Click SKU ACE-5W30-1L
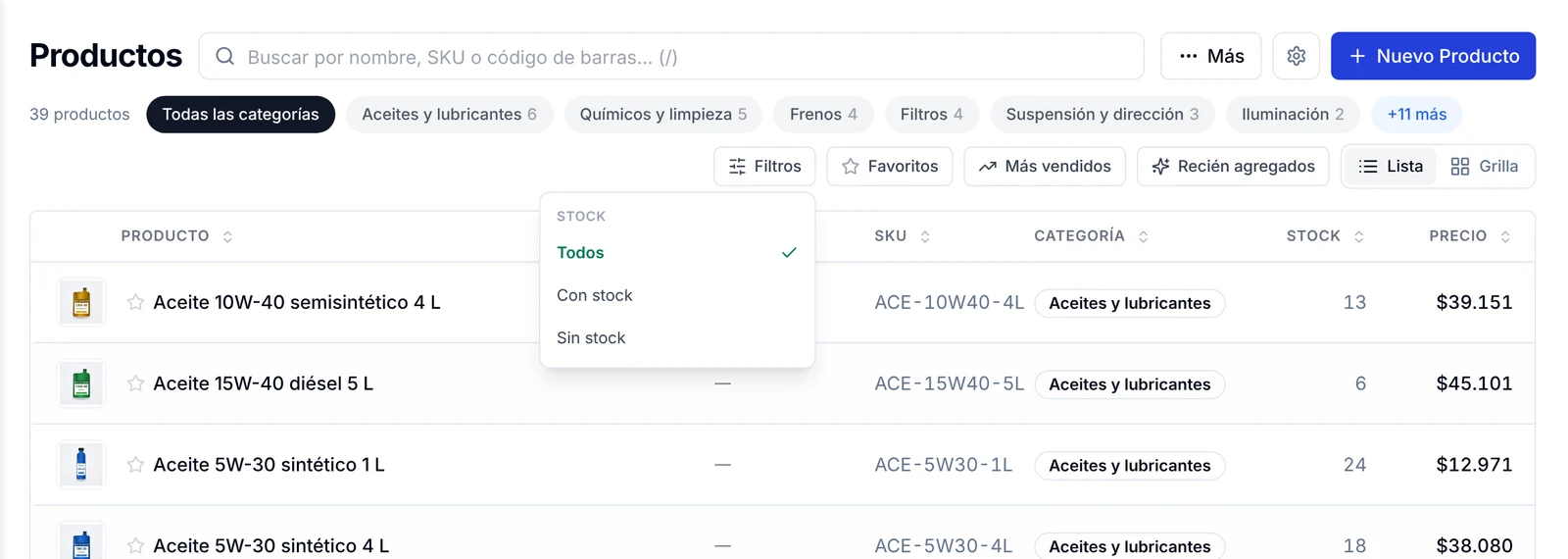Viewport: 1568px width, 559px height. click(x=943, y=465)
